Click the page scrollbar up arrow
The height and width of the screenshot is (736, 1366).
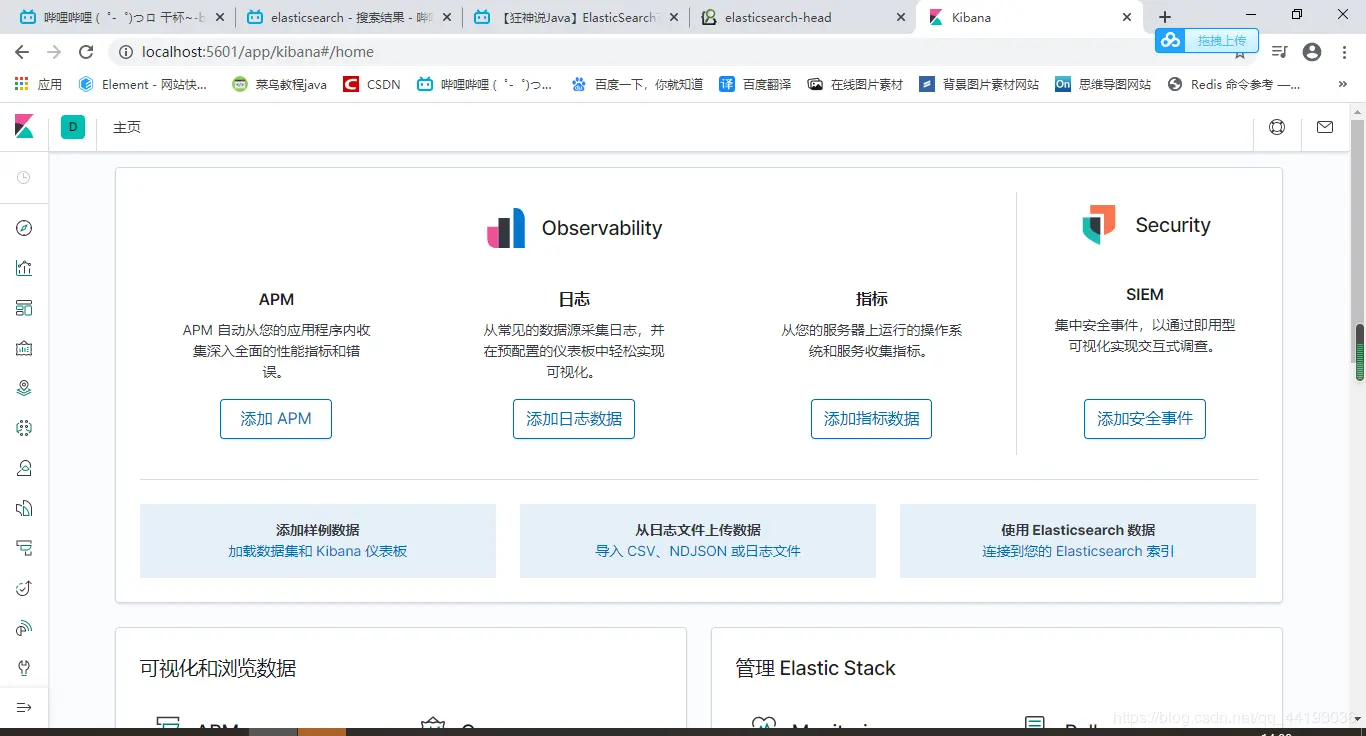(x=1358, y=110)
